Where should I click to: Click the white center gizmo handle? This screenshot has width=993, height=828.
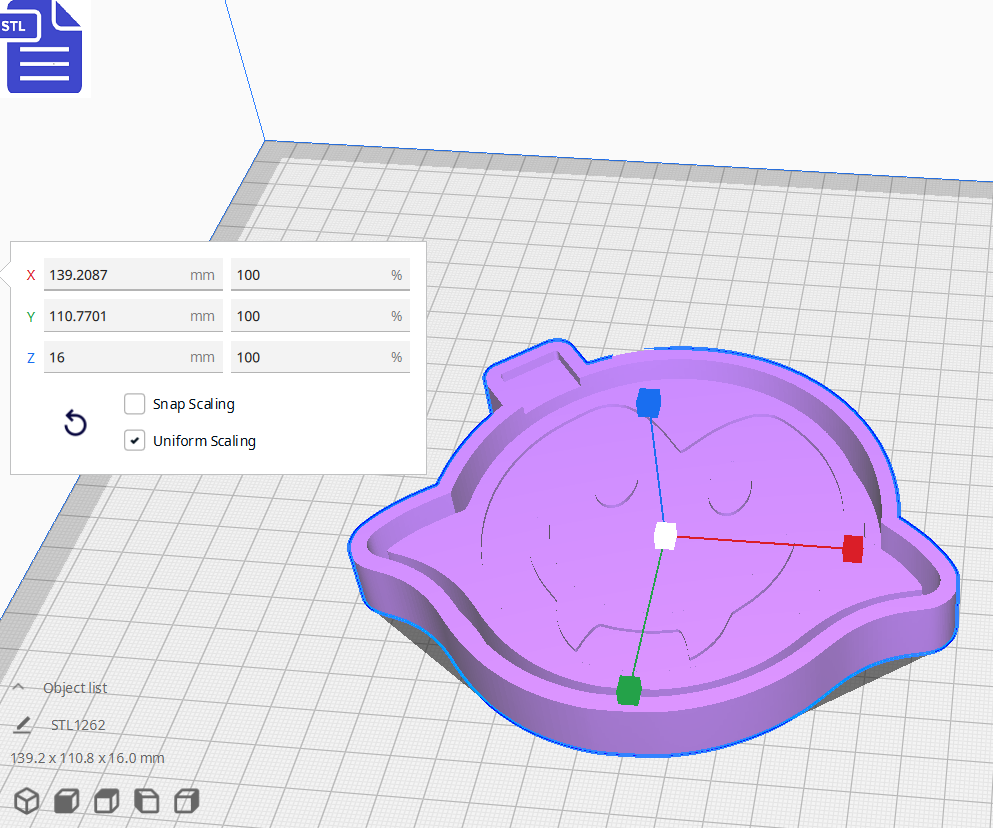663,537
